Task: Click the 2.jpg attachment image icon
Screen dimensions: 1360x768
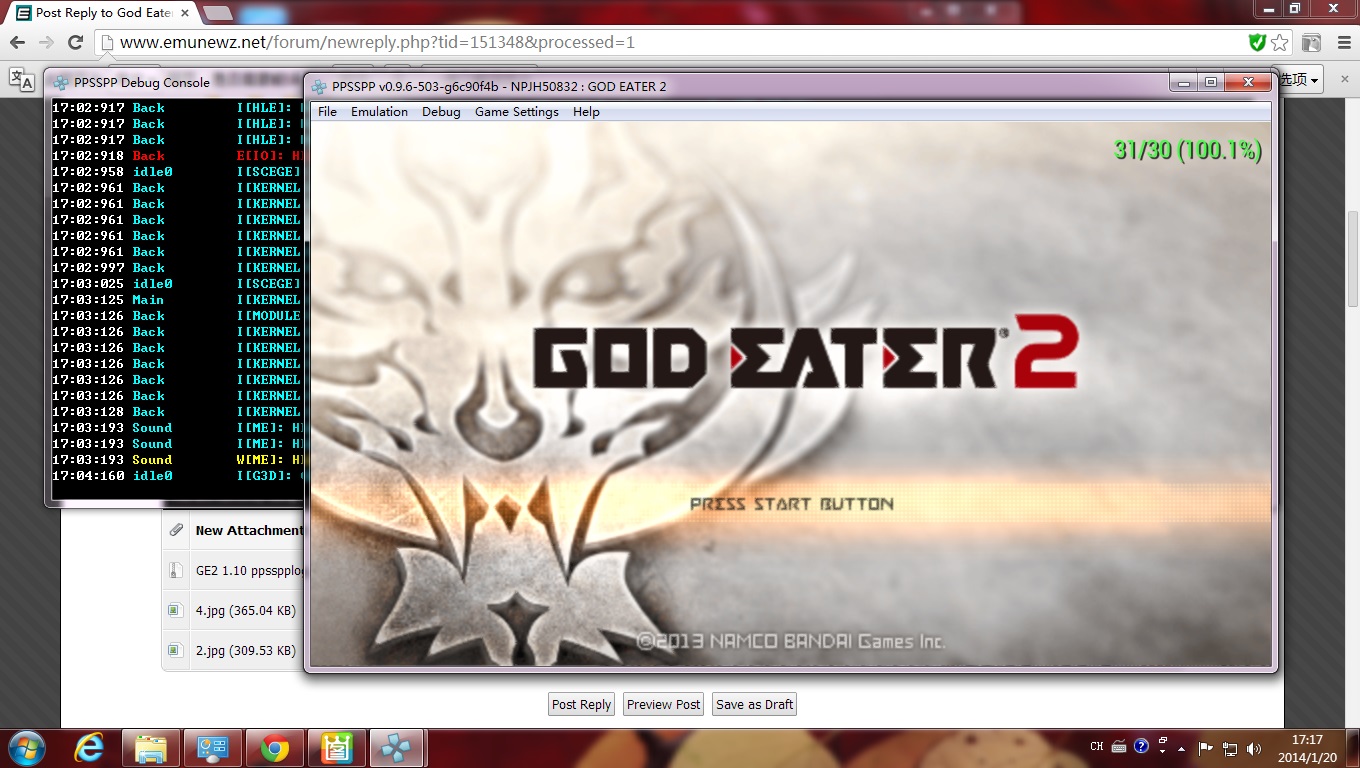Action: coord(175,650)
